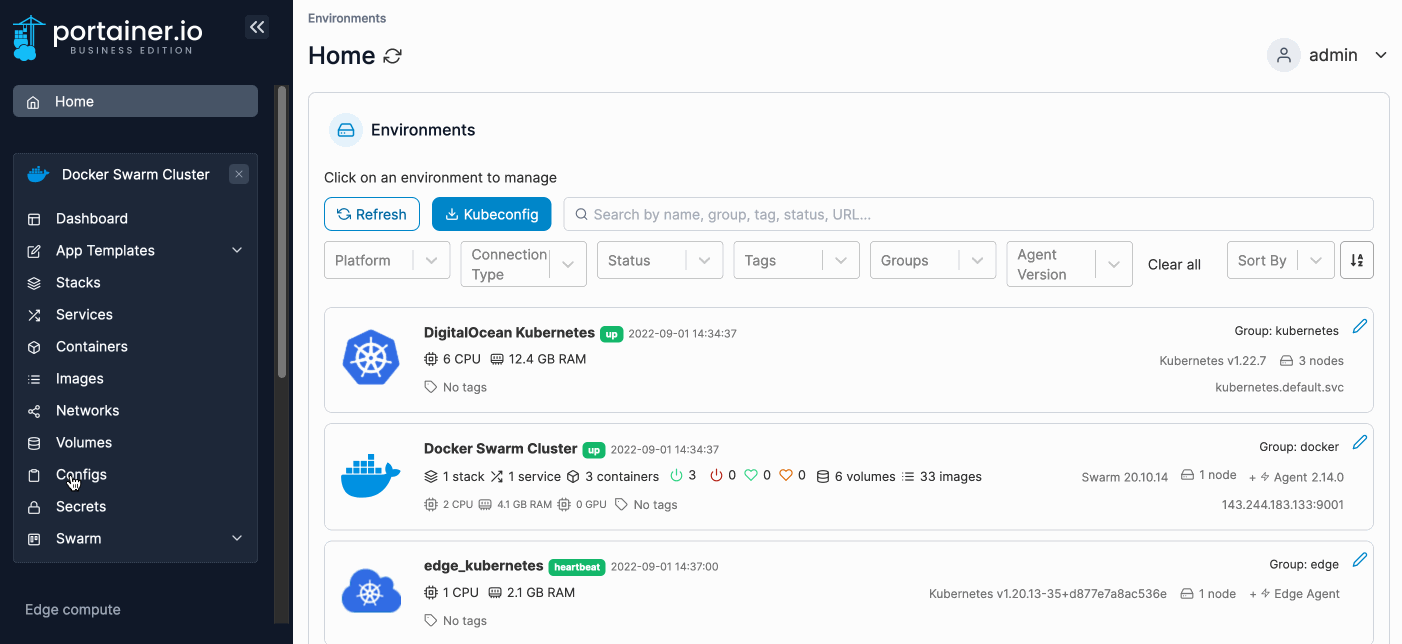
Task: Select Home in the navigation menu
Action: [x=76, y=100]
